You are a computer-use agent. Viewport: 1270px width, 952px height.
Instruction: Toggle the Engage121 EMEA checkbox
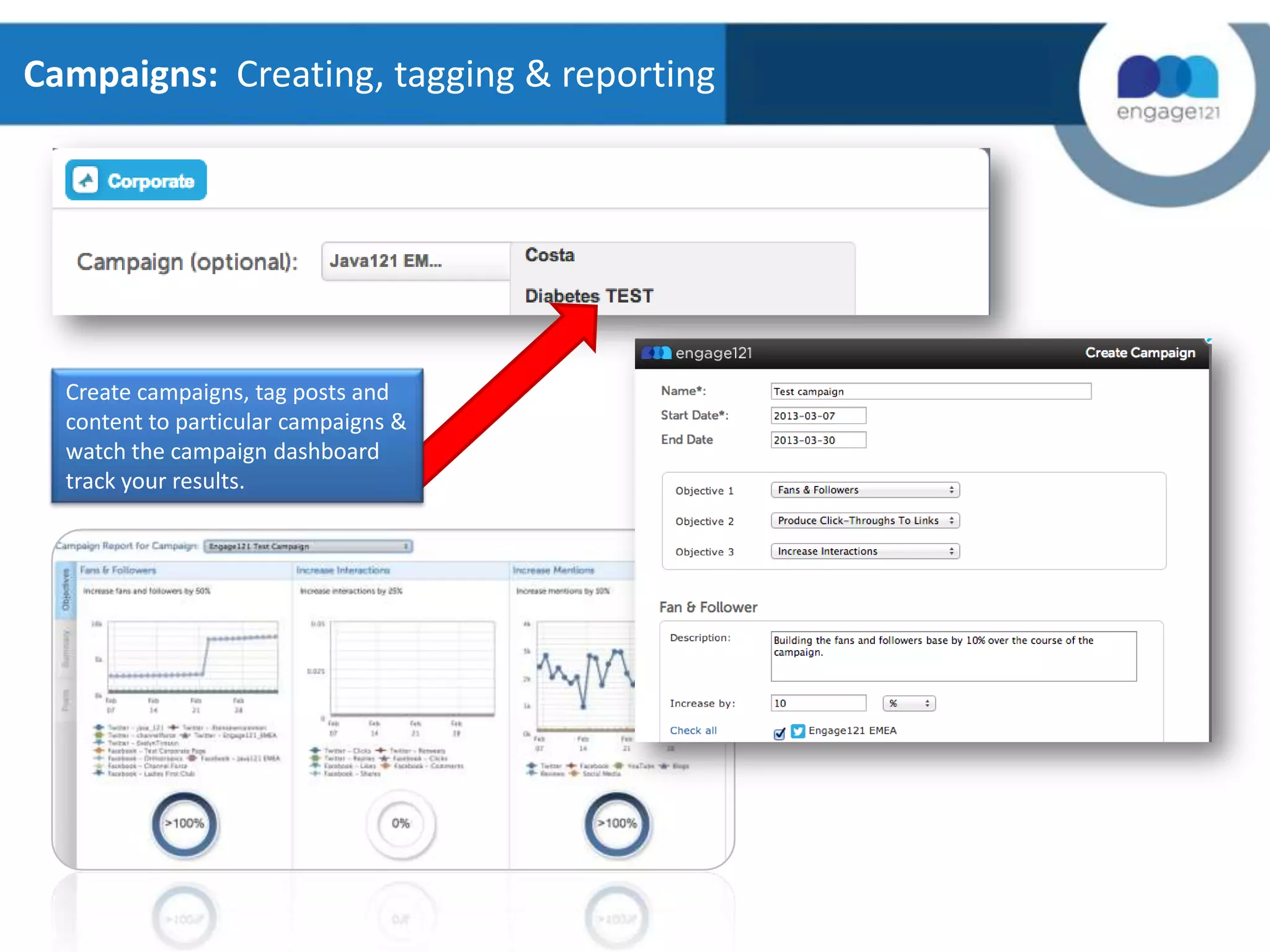tap(779, 733)
